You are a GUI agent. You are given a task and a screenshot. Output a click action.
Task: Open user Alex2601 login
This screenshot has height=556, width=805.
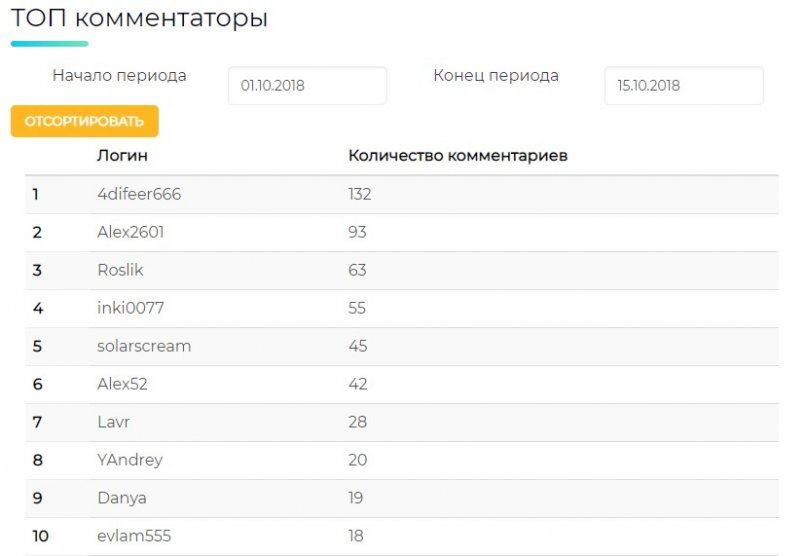(130, 232)
